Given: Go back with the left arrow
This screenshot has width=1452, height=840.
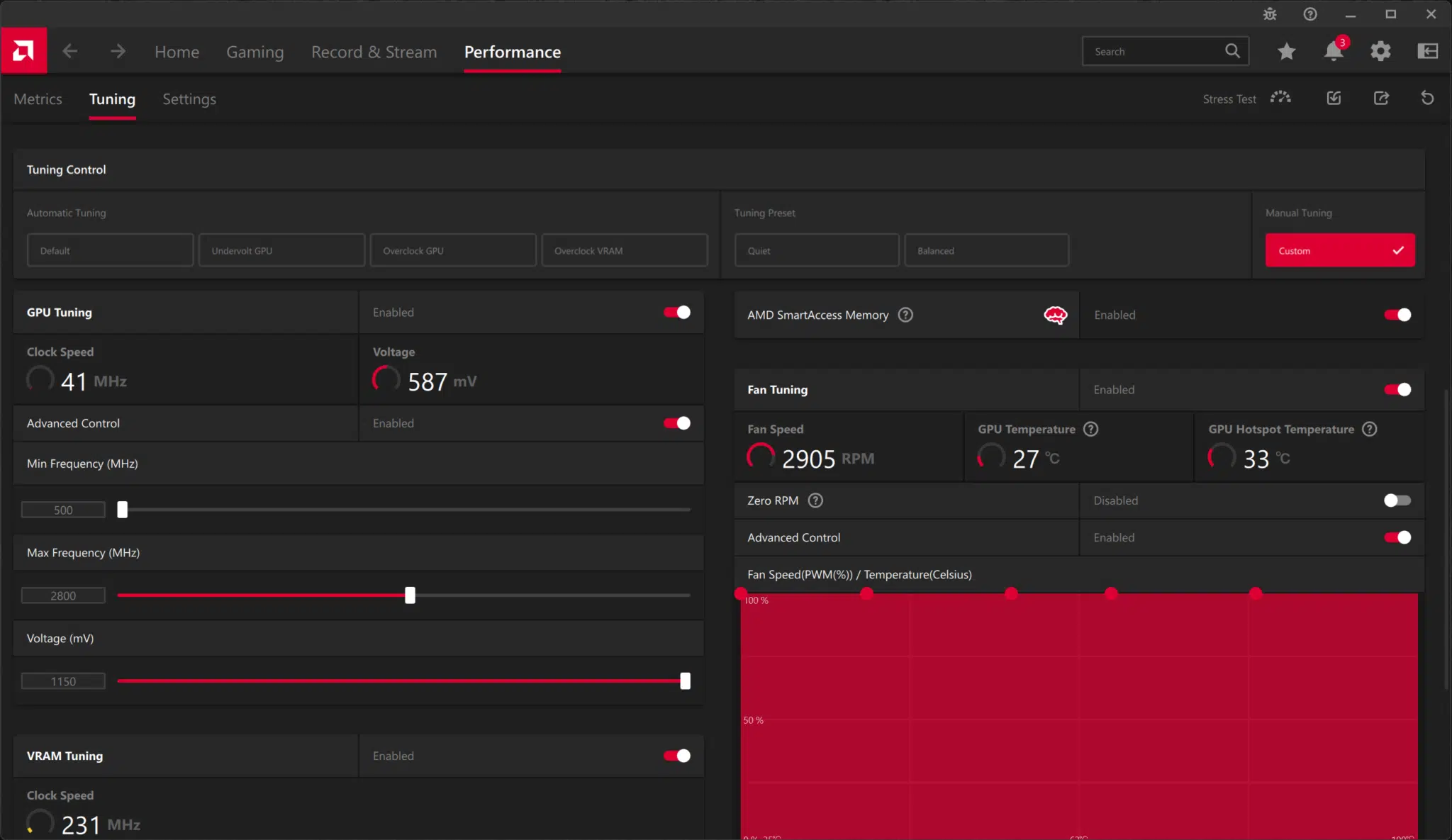Looking at the screenshot, I should coord(69,51).
